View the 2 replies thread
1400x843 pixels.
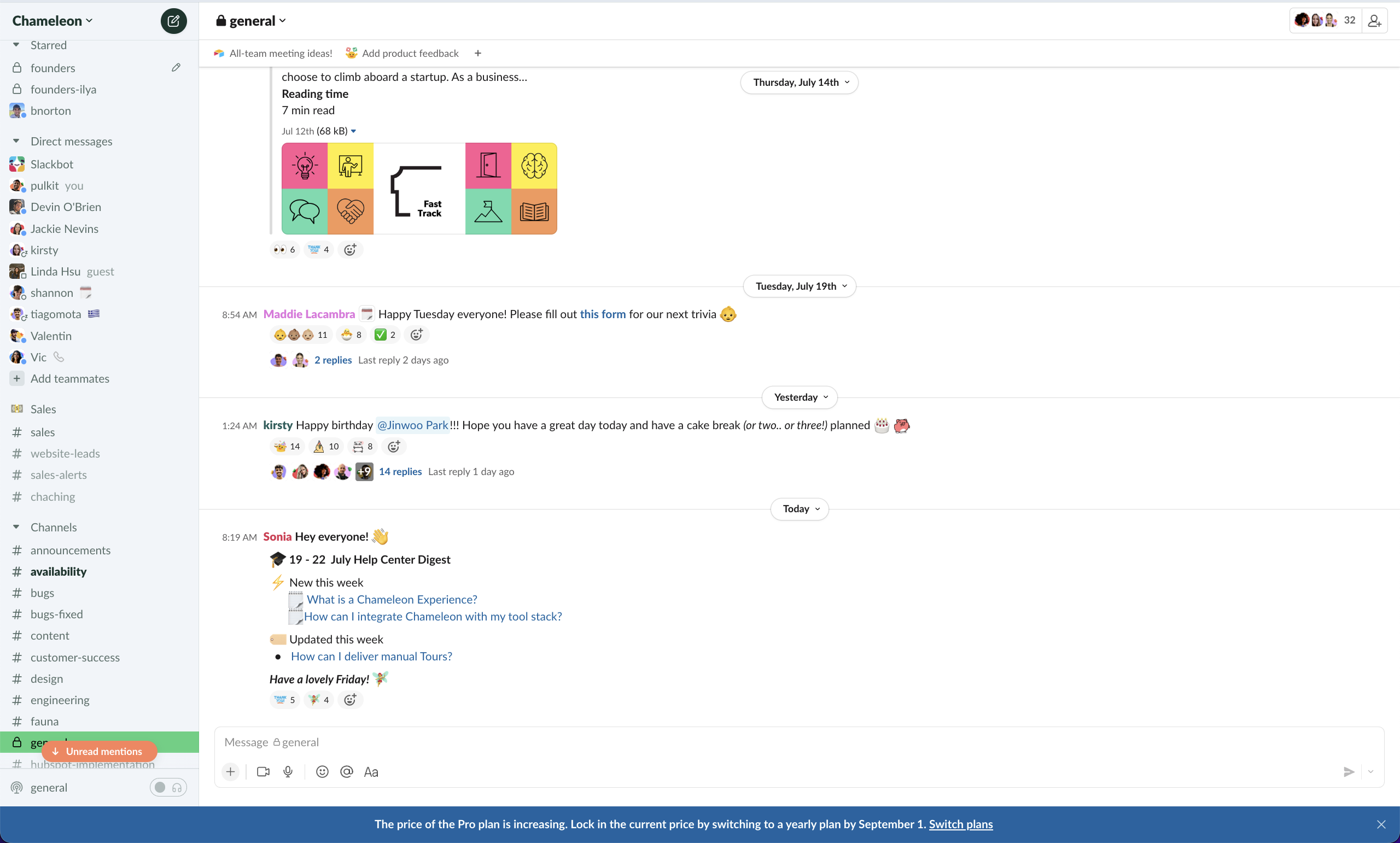333,360
